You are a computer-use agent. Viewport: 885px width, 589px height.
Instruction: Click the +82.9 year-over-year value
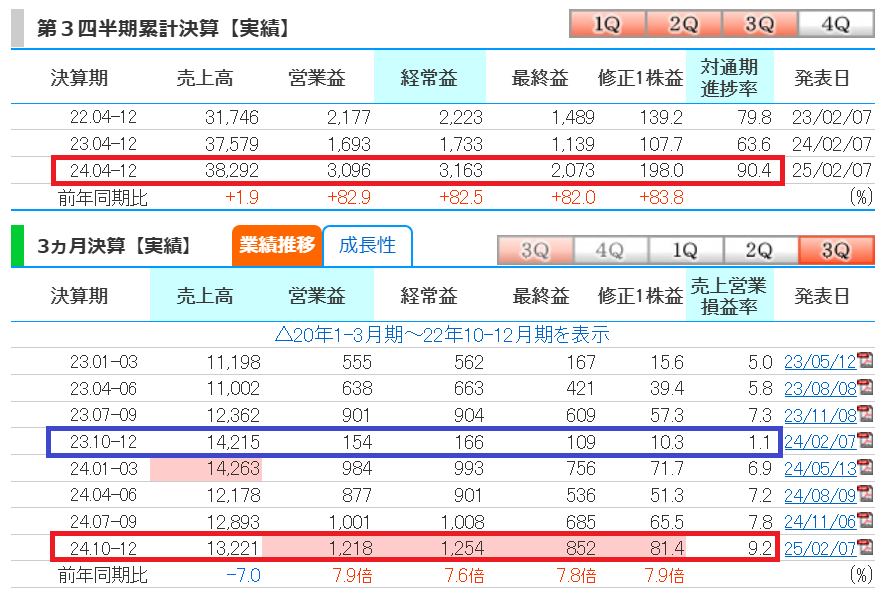[x=349, y=197]
